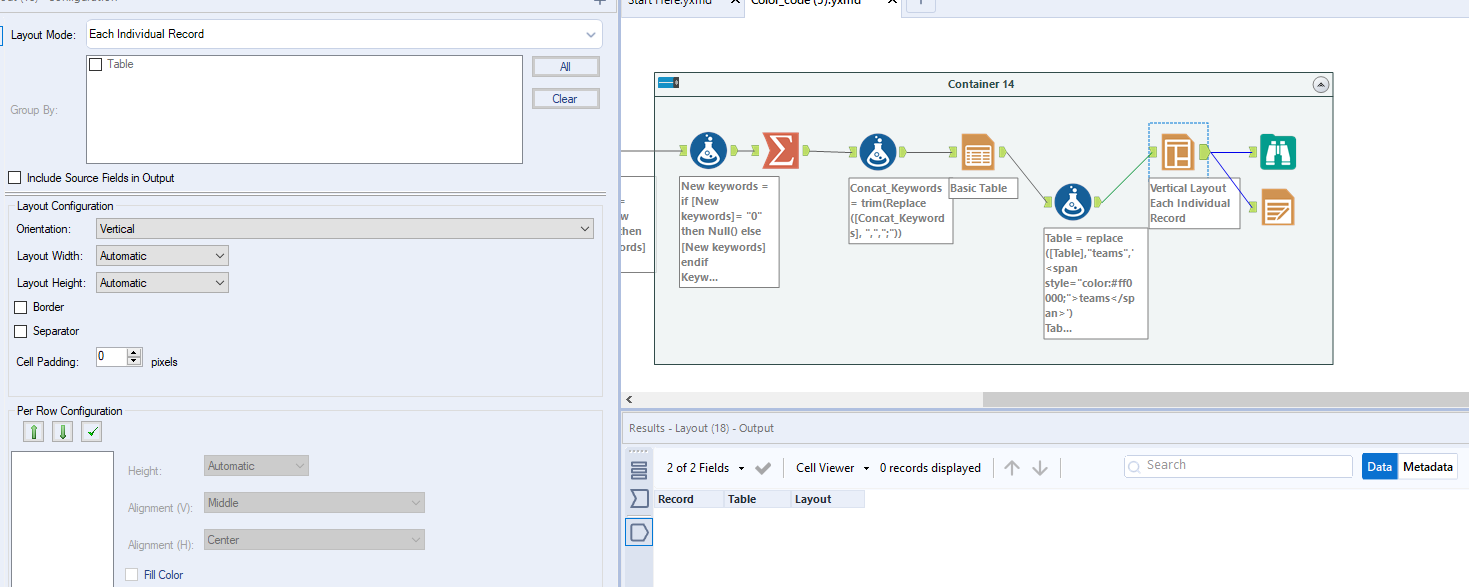Check the Table field in Group By list

pos(96,64)
